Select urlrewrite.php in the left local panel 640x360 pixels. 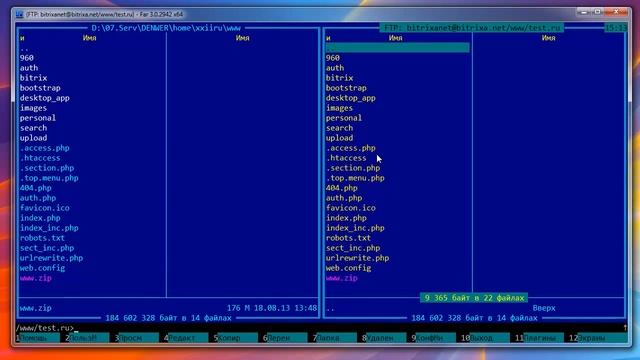[51, 258]
